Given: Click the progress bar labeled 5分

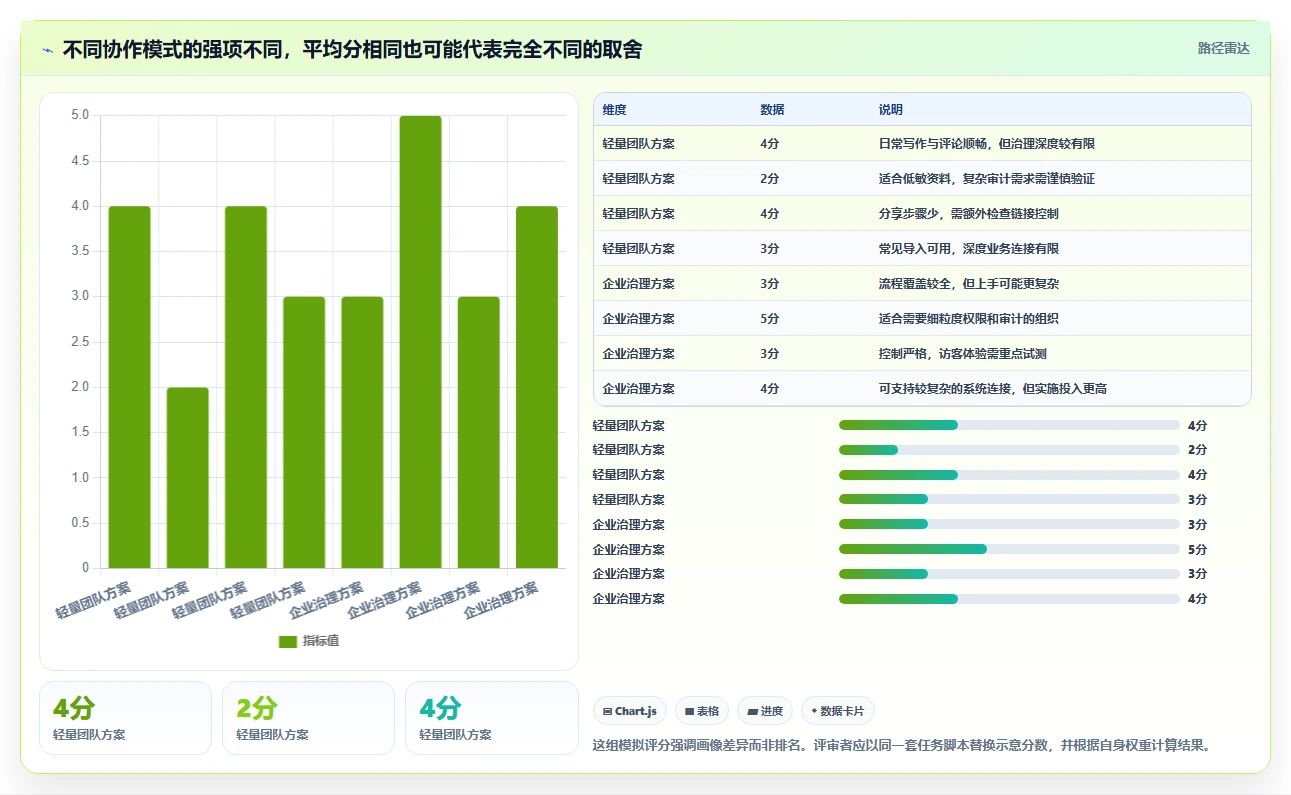Looking at the screenshot, I should point(1009,549).
